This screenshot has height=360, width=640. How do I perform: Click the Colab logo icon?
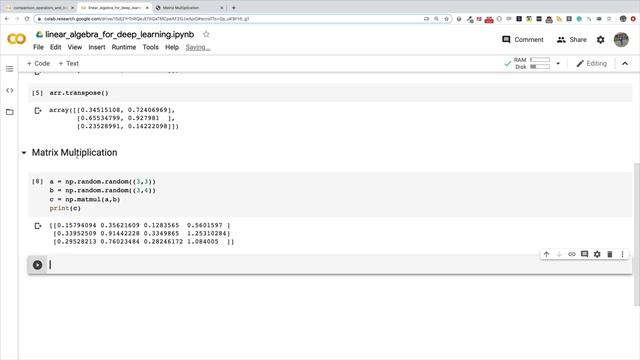point(16,39)
